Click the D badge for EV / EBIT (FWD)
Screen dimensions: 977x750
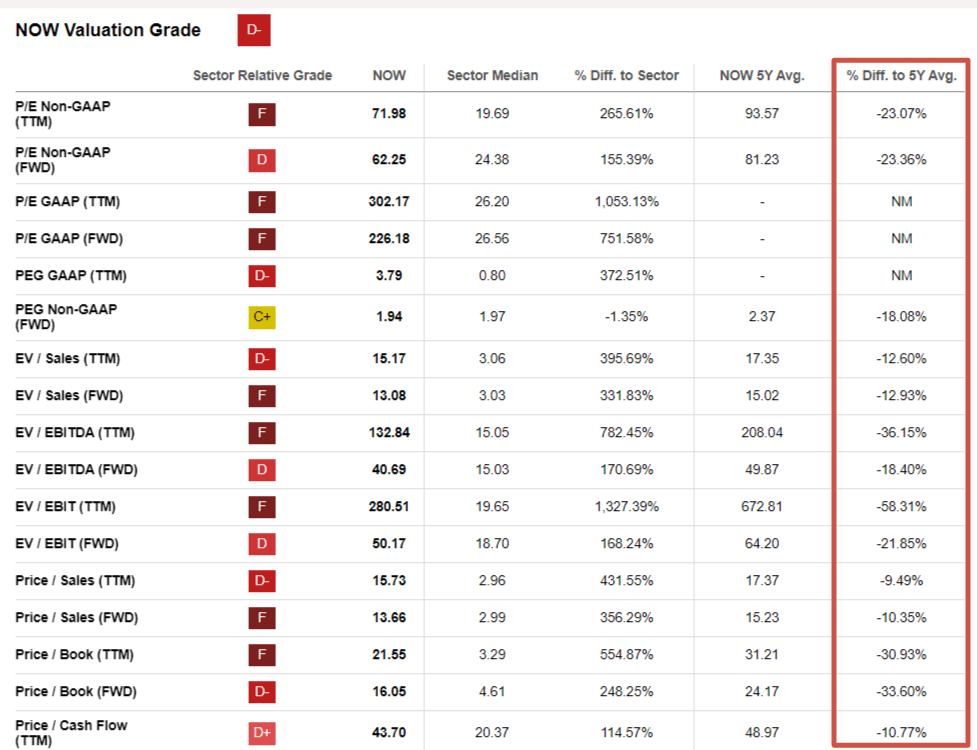(262, 543)
